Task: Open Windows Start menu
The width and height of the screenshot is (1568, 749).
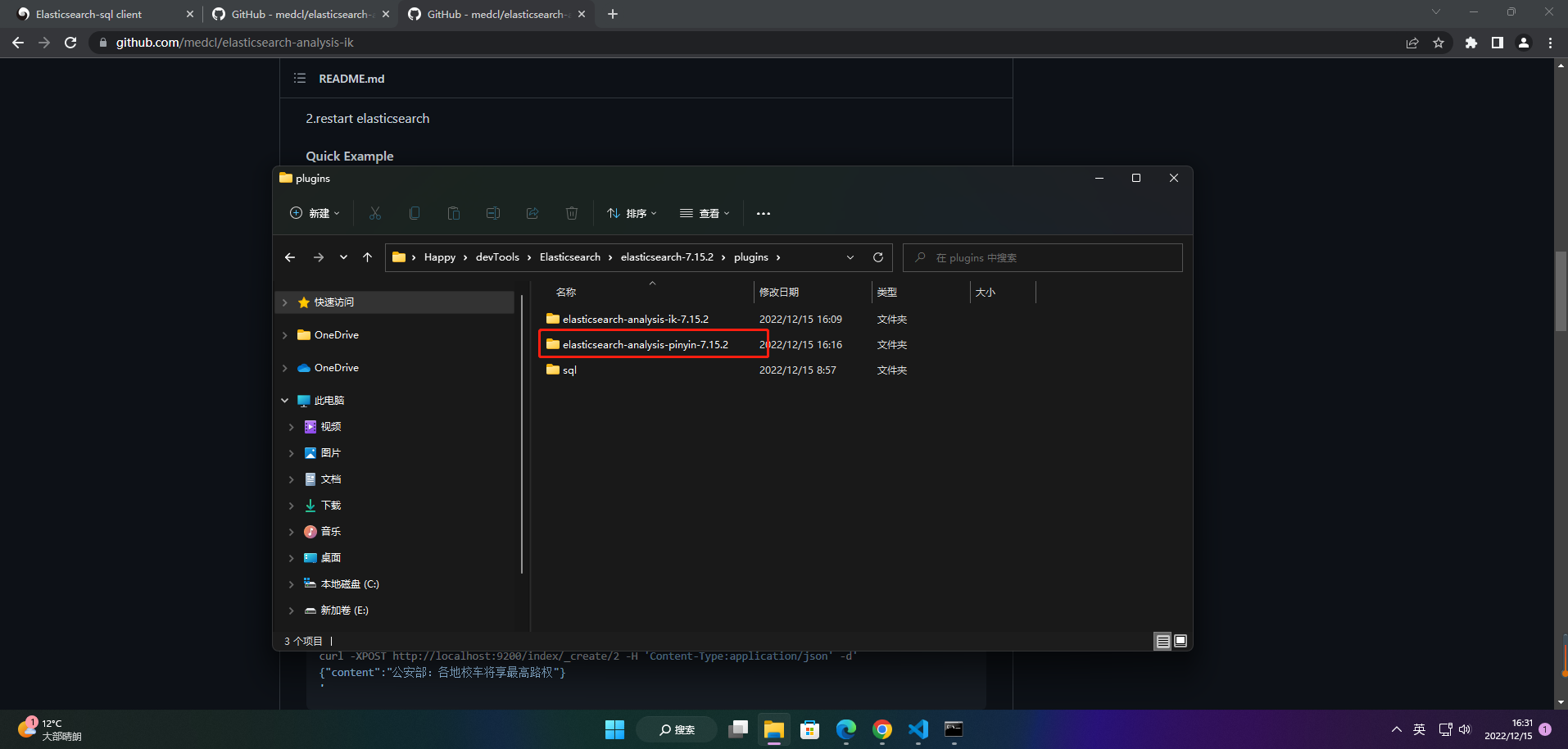Action: click(x=614, y=729)
